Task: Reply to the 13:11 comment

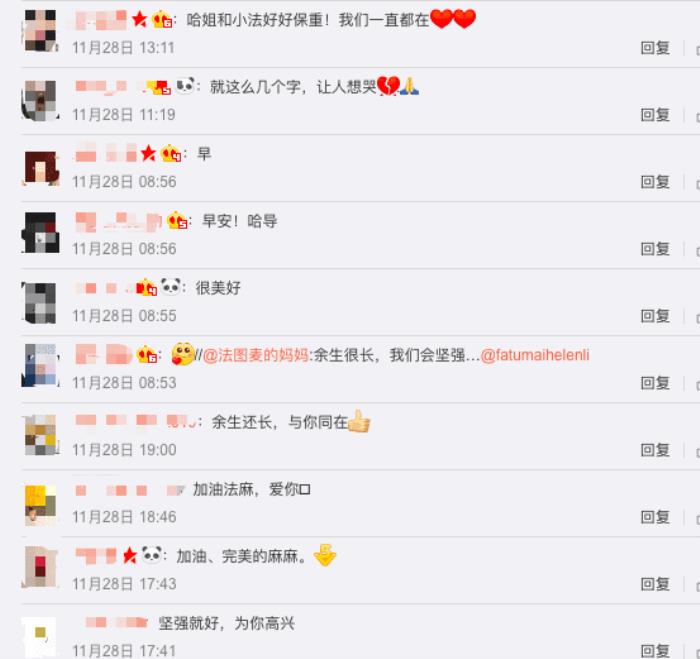Action: 655,48
